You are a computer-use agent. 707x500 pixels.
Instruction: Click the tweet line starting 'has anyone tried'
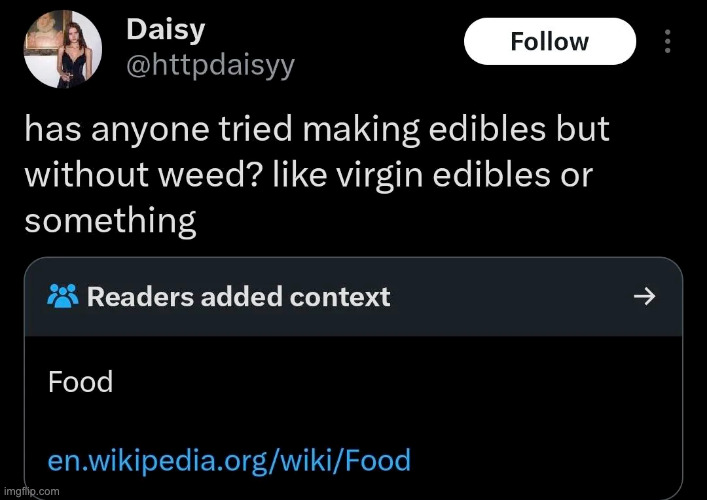pos(316,131)
